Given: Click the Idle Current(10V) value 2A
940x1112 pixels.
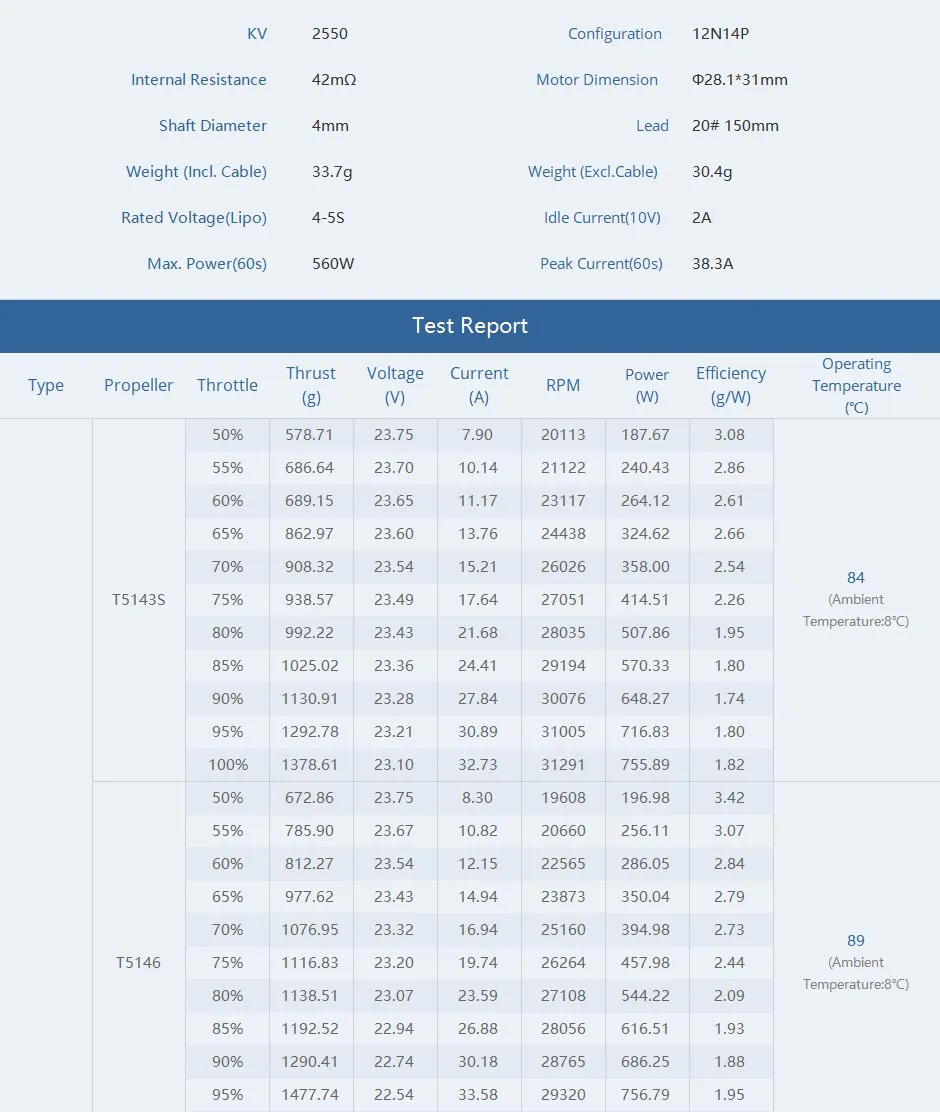Looking at the screenshot, I should pyautogui.click(x=701, y=217).
